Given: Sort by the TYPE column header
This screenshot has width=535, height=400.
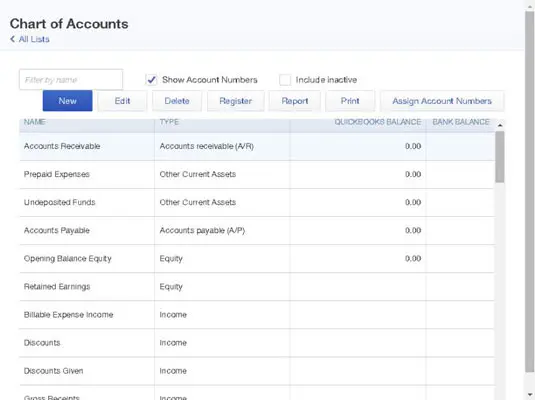Looking at the screenshot, I should click(x=169, y=122).
